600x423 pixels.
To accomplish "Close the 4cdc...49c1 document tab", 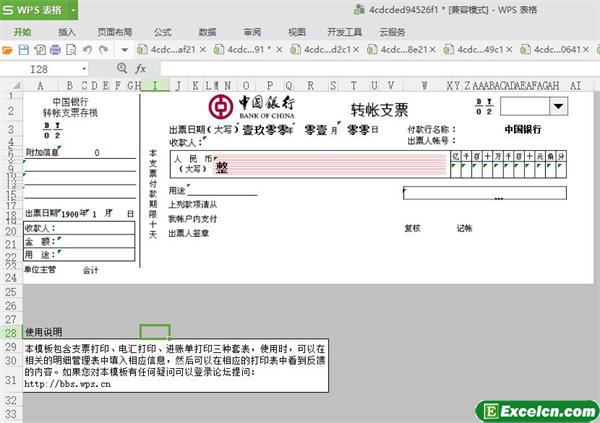I will [509, 50].
